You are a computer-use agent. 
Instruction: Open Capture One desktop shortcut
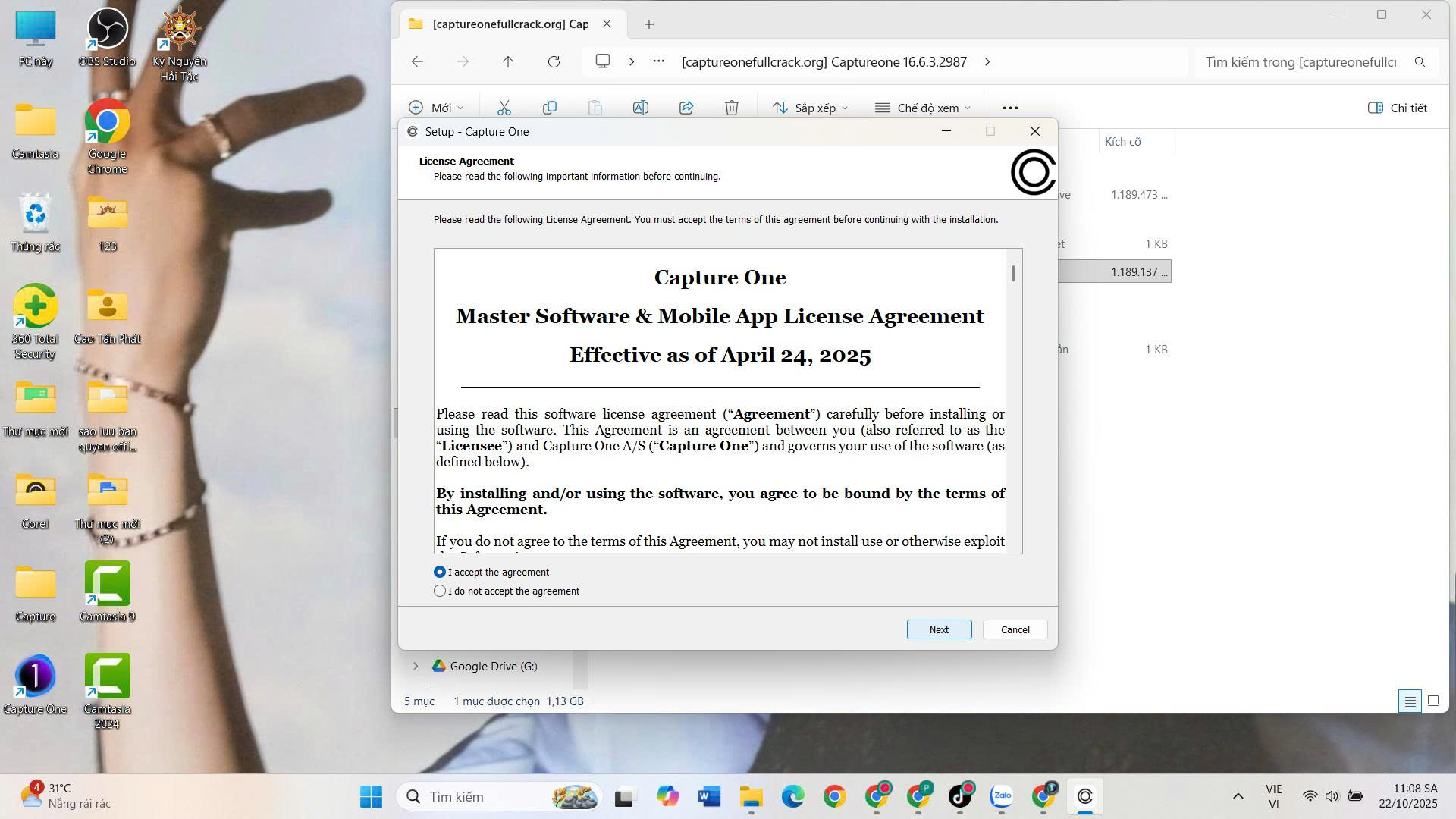coord(35,676)
